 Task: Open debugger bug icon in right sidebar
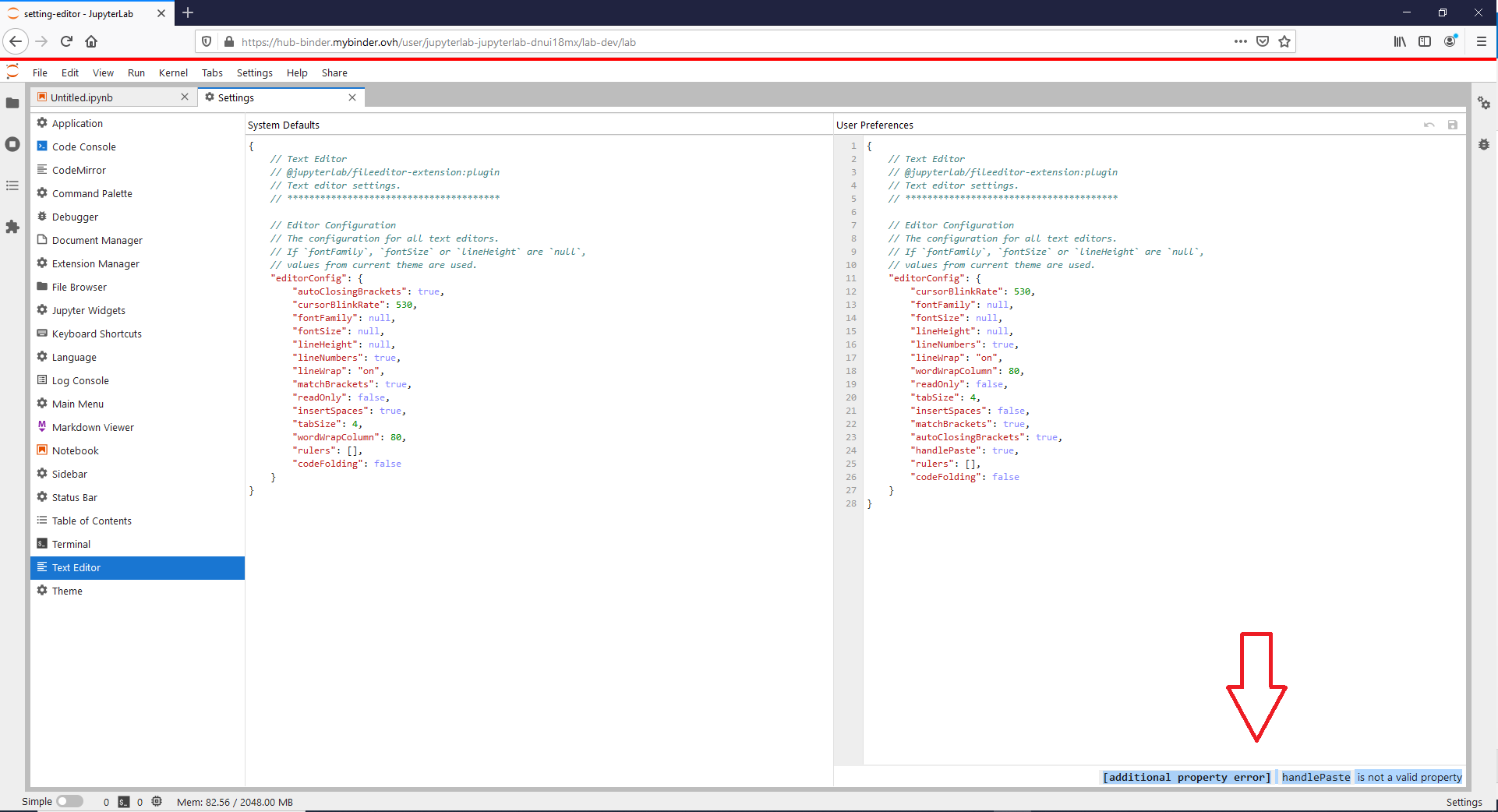(1484, 144)
